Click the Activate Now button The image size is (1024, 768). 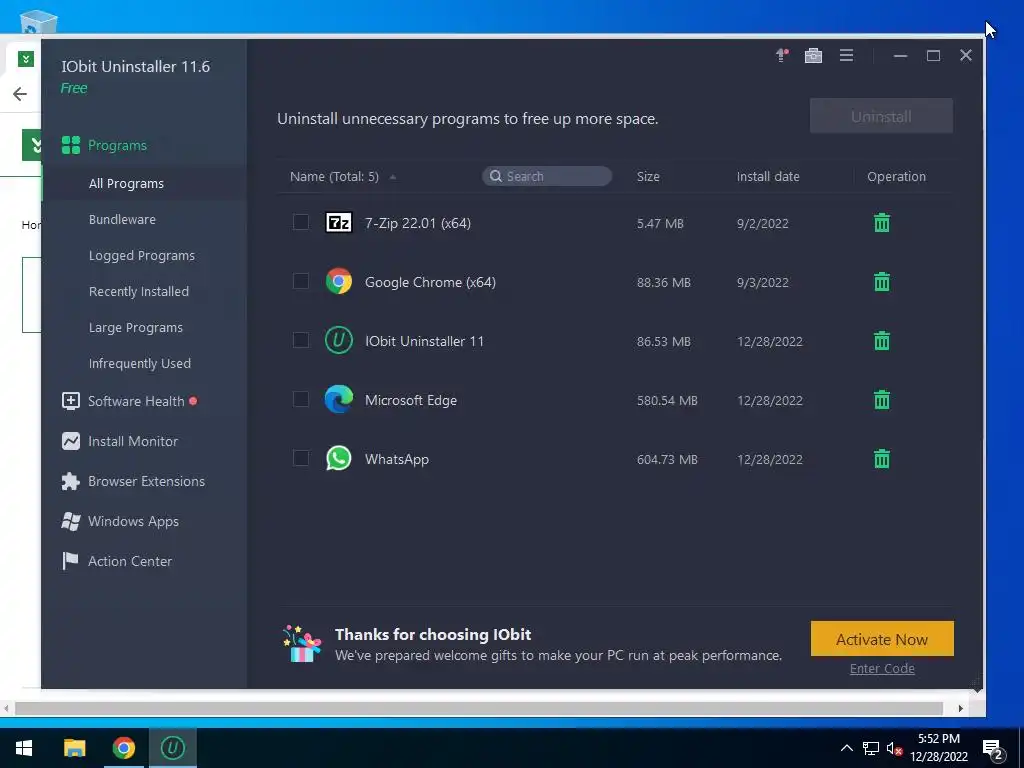pyautogui.click(x=882, y=639)
